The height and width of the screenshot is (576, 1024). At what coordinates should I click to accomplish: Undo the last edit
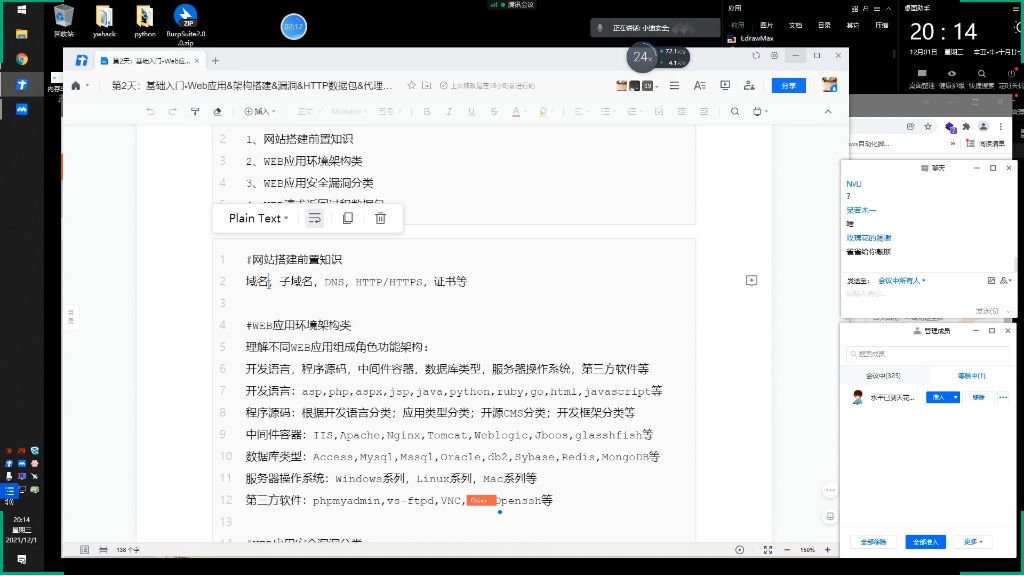pyautogui.click(x=151, y=112)
